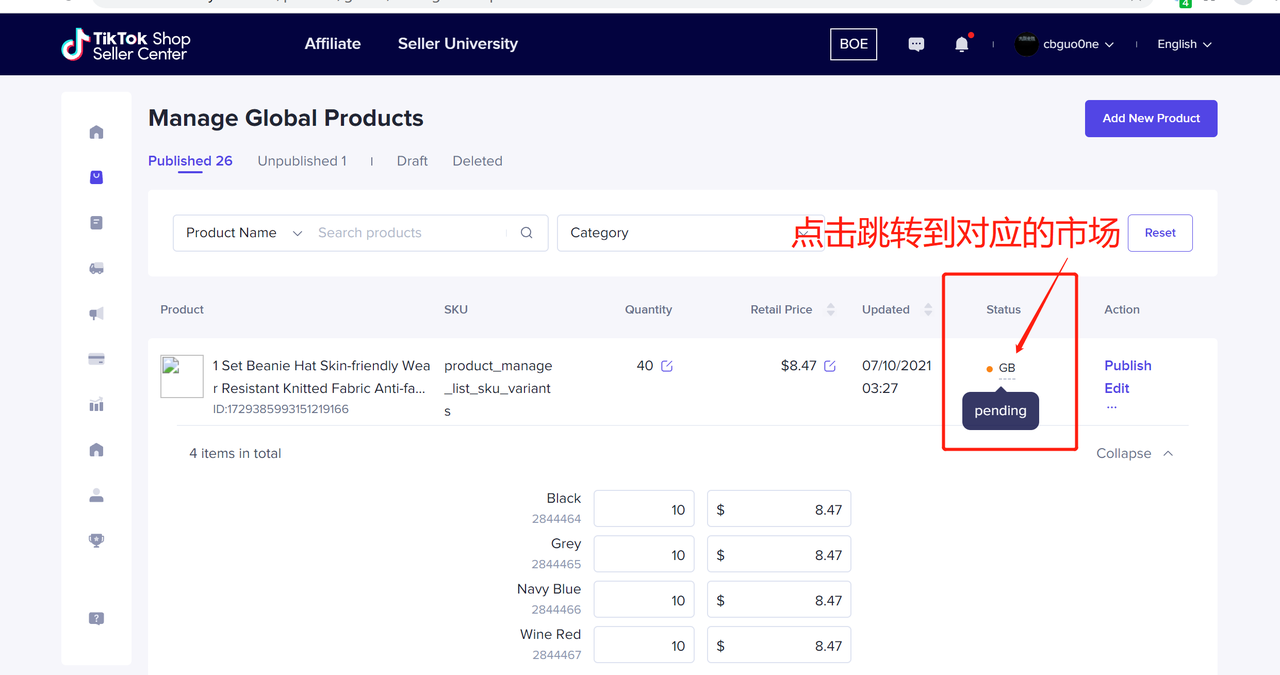
Task: Click the edit icon next to quantity 40
Action: click(x=667, y=366)
